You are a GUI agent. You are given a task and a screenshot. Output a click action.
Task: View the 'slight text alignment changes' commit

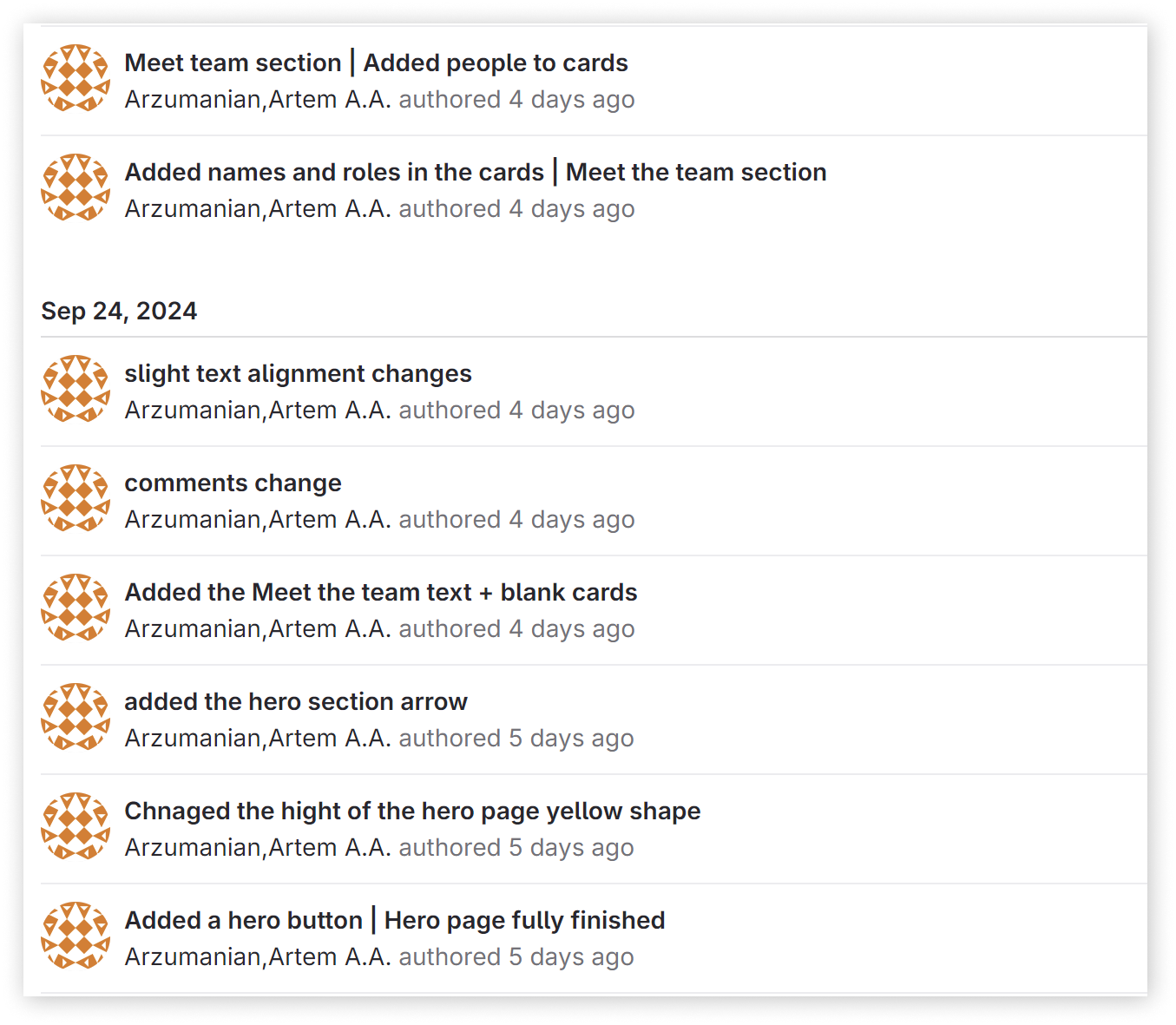(298, 373)
